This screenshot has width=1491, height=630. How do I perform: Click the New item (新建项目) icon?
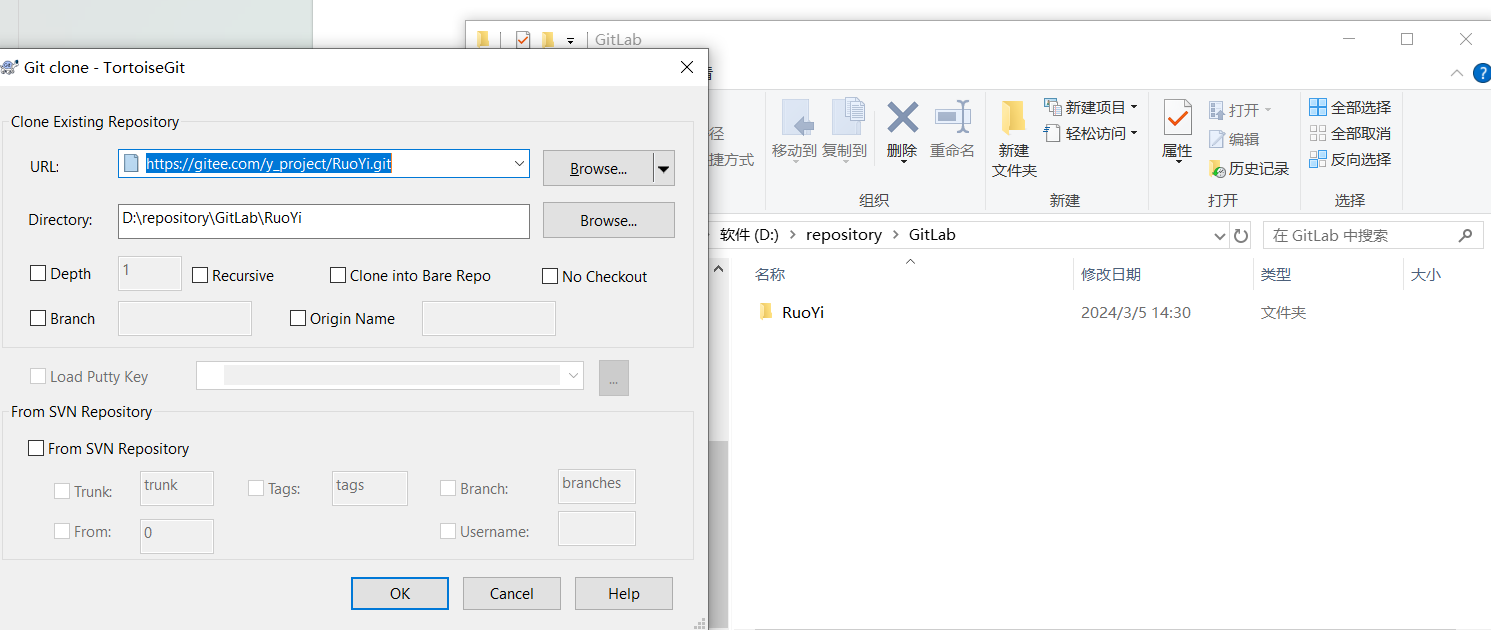click(1053, 107)
